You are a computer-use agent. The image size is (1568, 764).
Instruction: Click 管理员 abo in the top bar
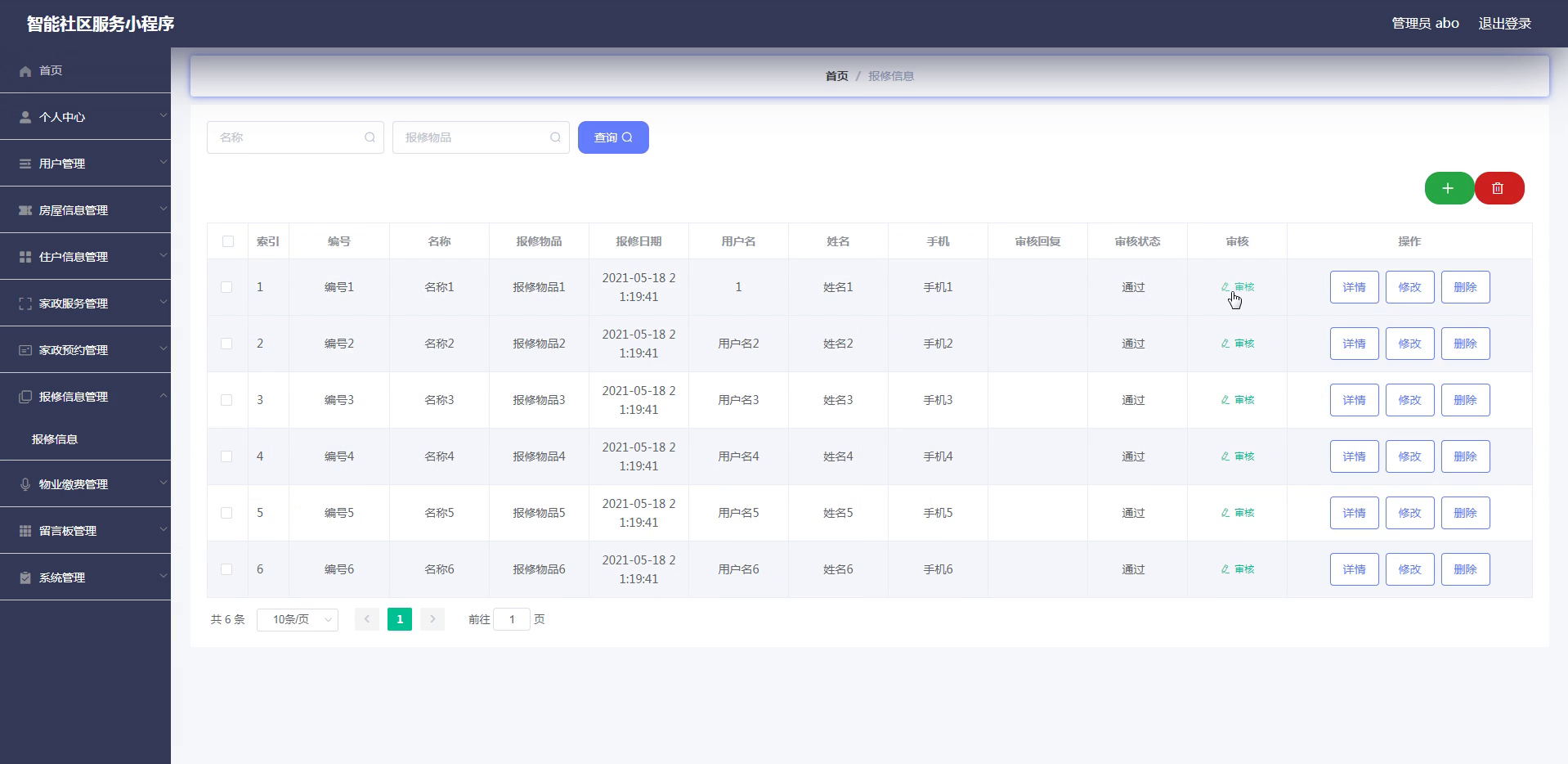1425,24
